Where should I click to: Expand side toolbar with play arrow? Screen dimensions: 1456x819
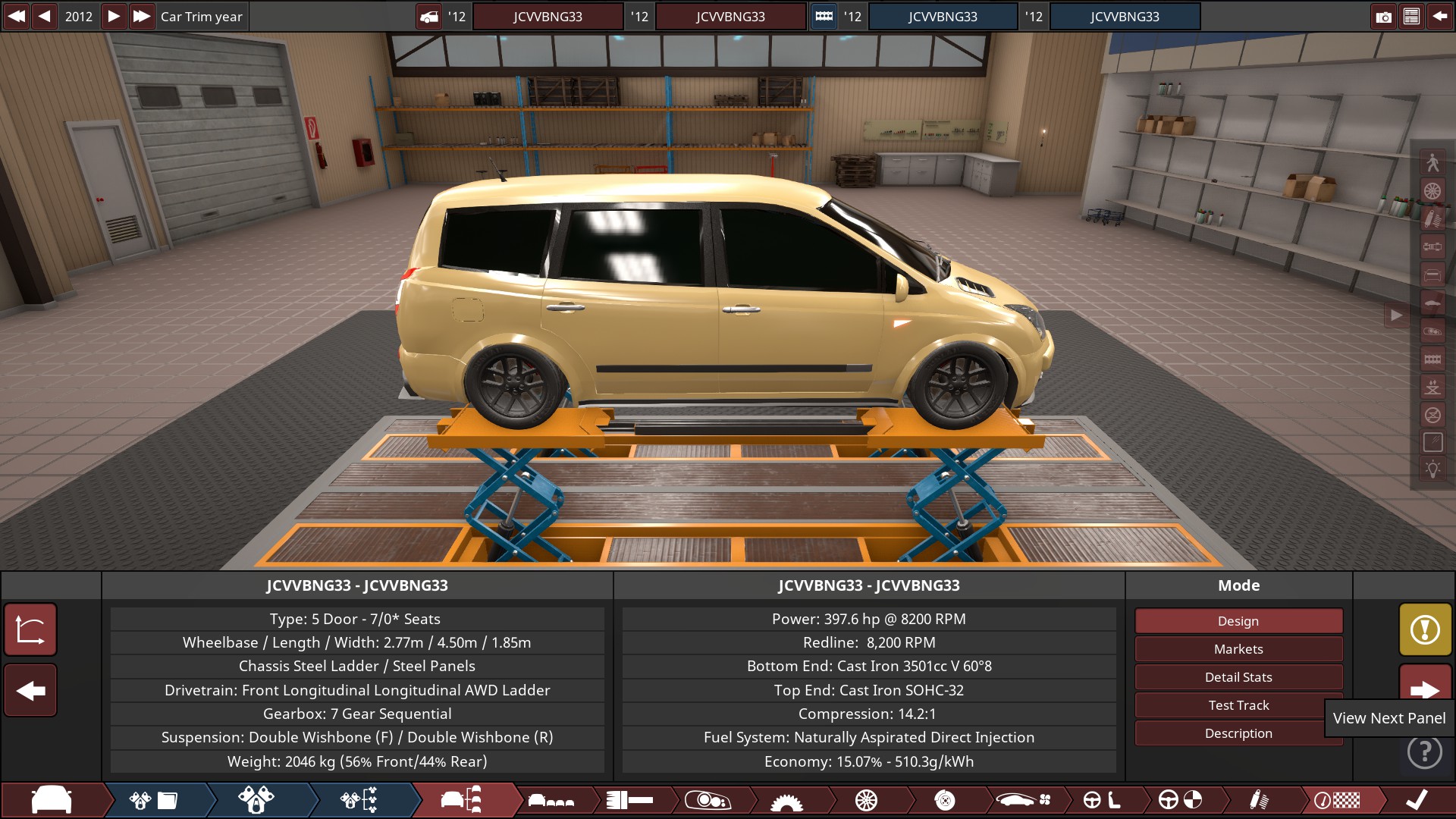1396,315
